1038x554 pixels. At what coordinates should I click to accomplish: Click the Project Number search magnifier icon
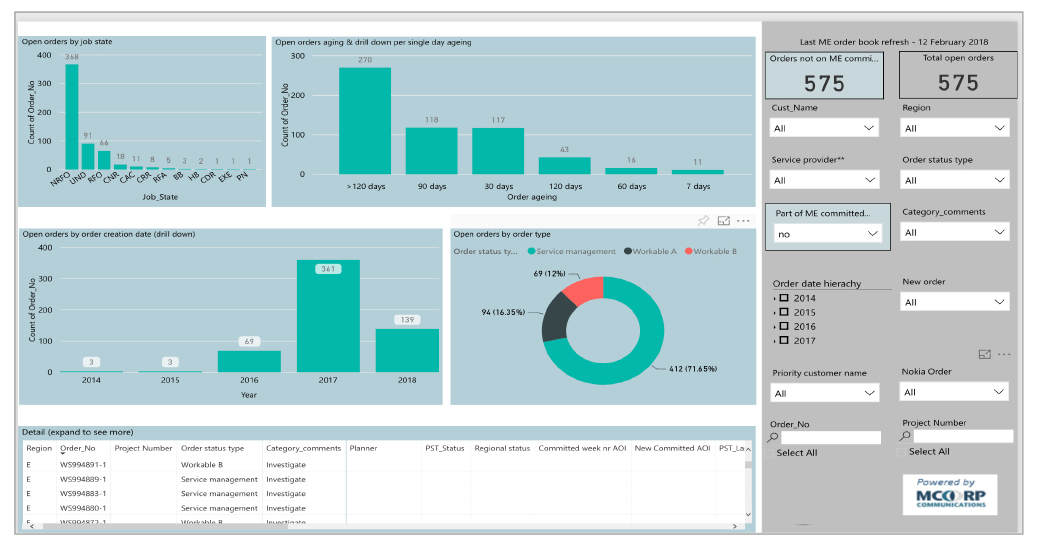click(x=906, y=437)
